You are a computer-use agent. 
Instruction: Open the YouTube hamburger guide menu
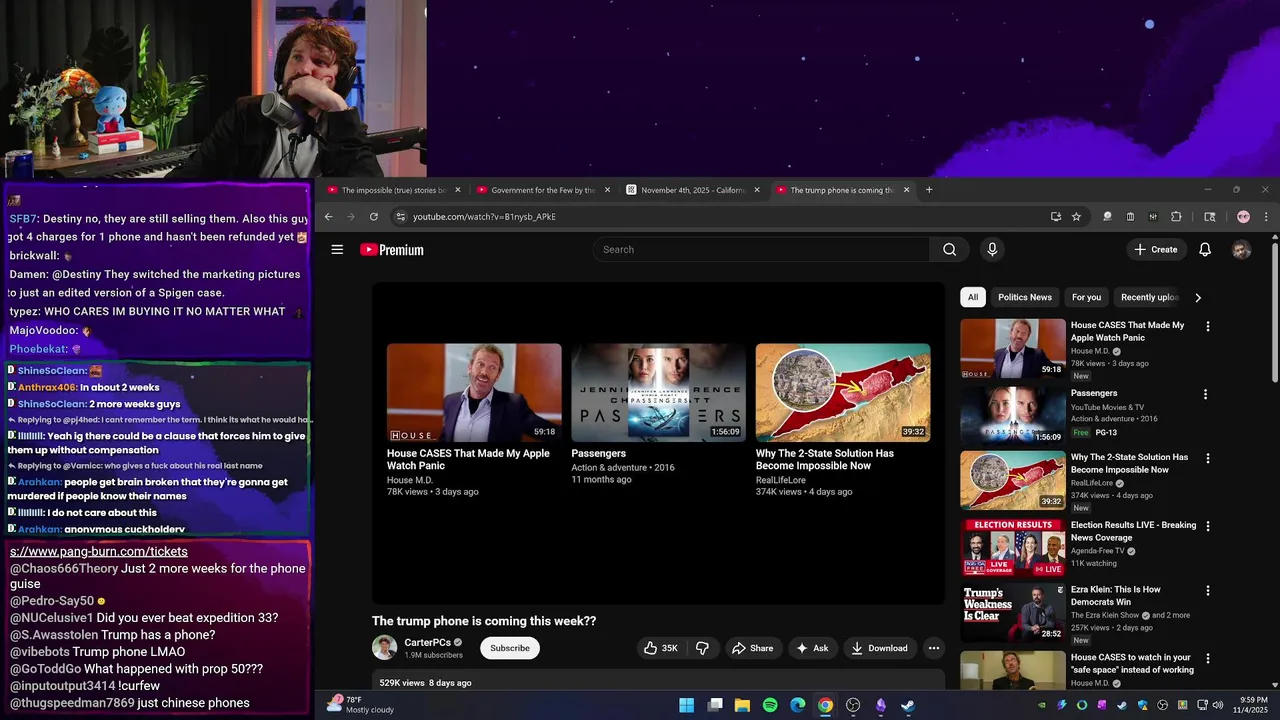337,250
